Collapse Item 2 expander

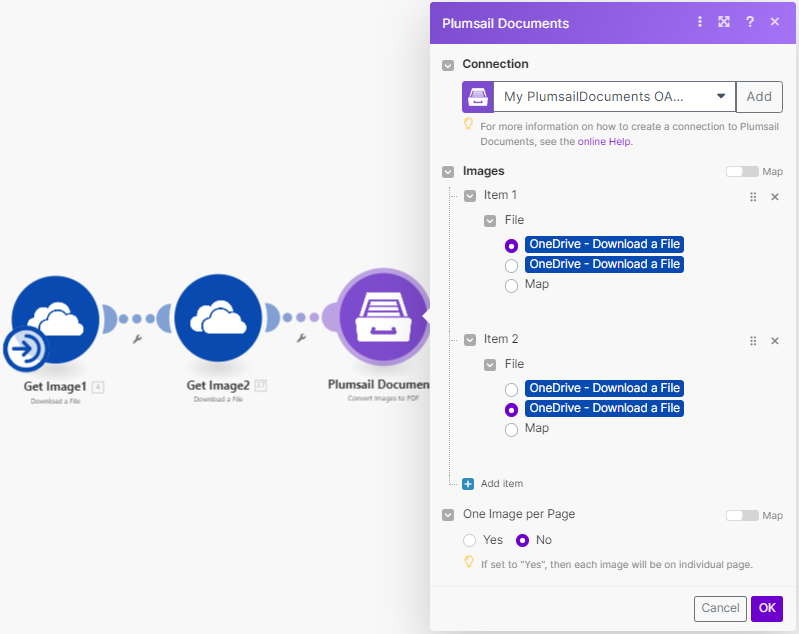click(470, 340)
